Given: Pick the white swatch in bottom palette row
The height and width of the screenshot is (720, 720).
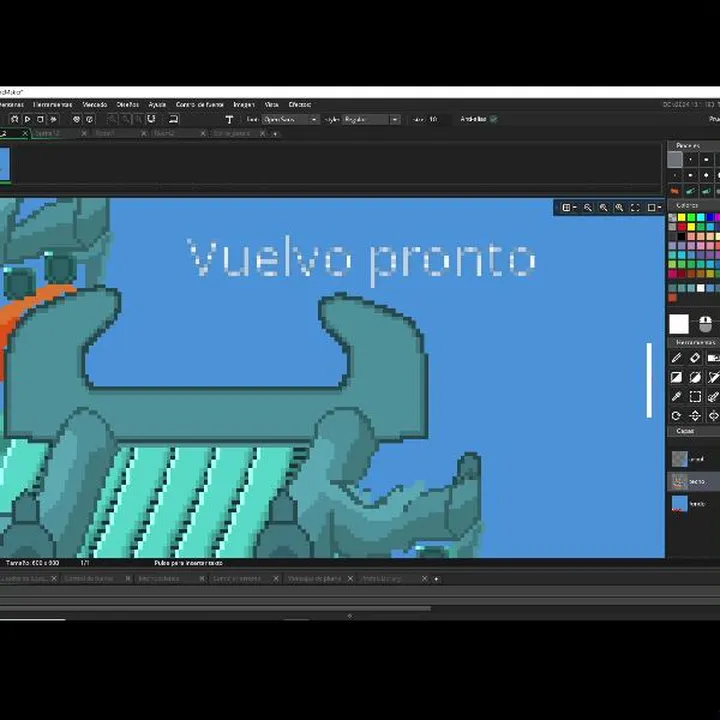Looking at the screenshot, I should coord(700,288).
